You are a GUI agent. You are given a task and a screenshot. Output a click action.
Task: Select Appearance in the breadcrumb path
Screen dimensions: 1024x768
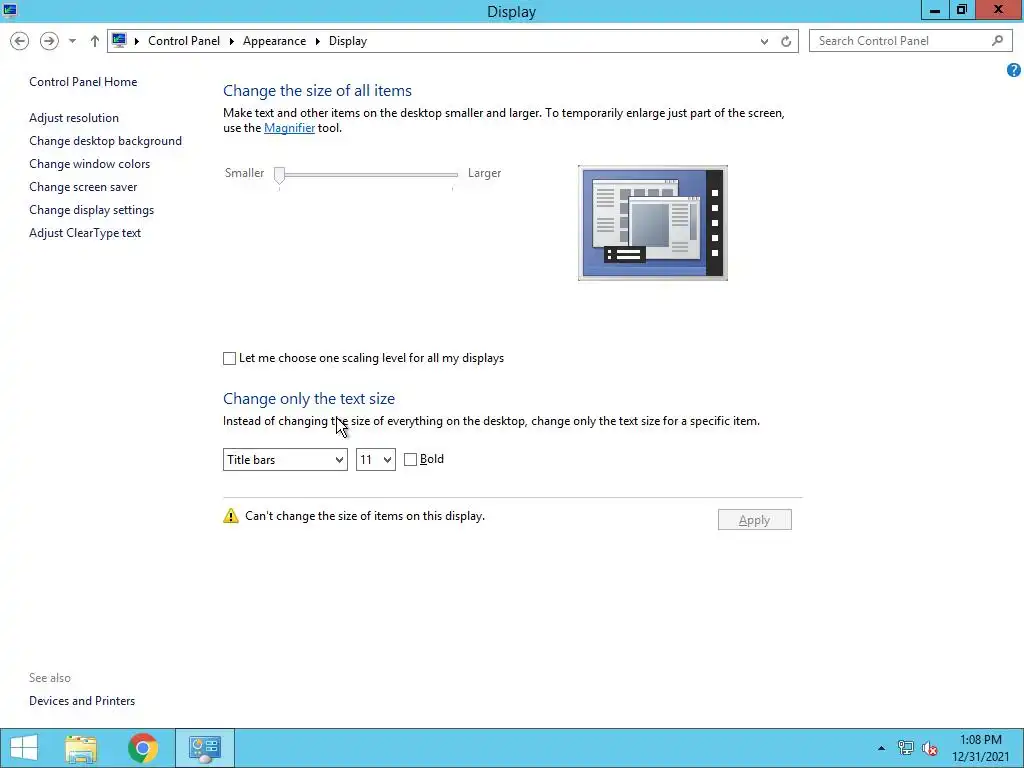[x=274, y=40]
